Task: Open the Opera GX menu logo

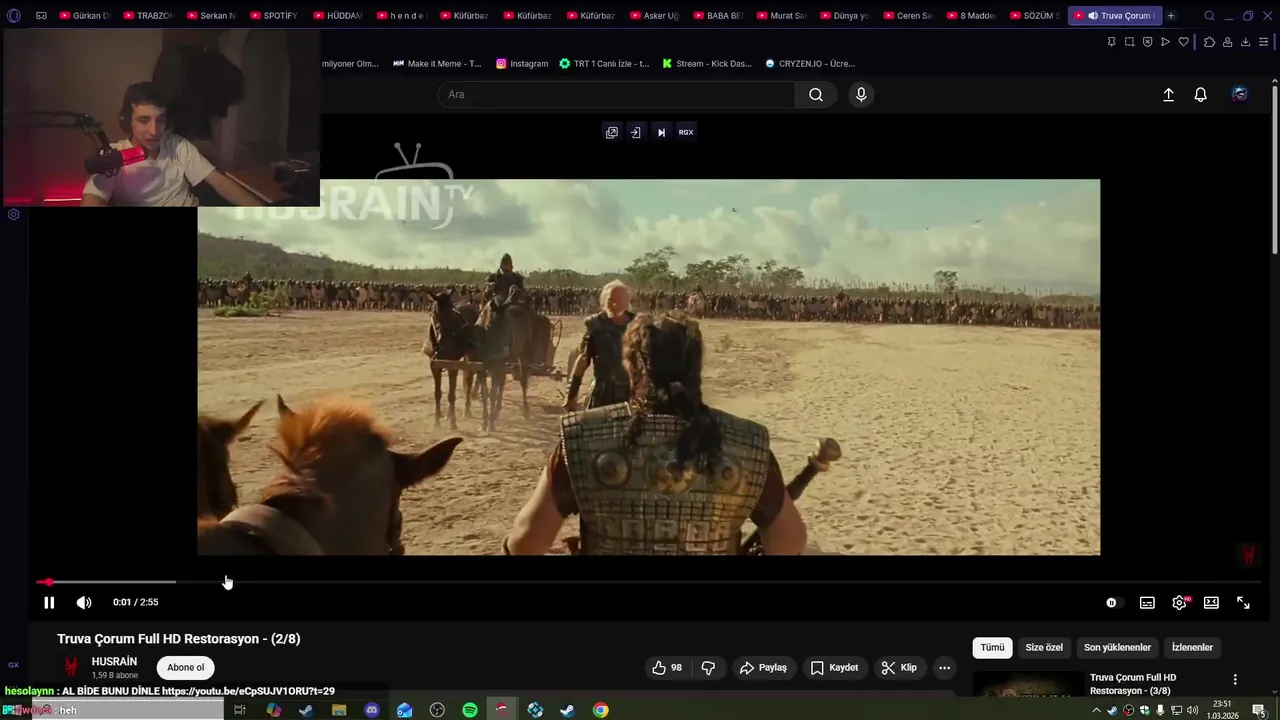Action: [x=14, y=16]
